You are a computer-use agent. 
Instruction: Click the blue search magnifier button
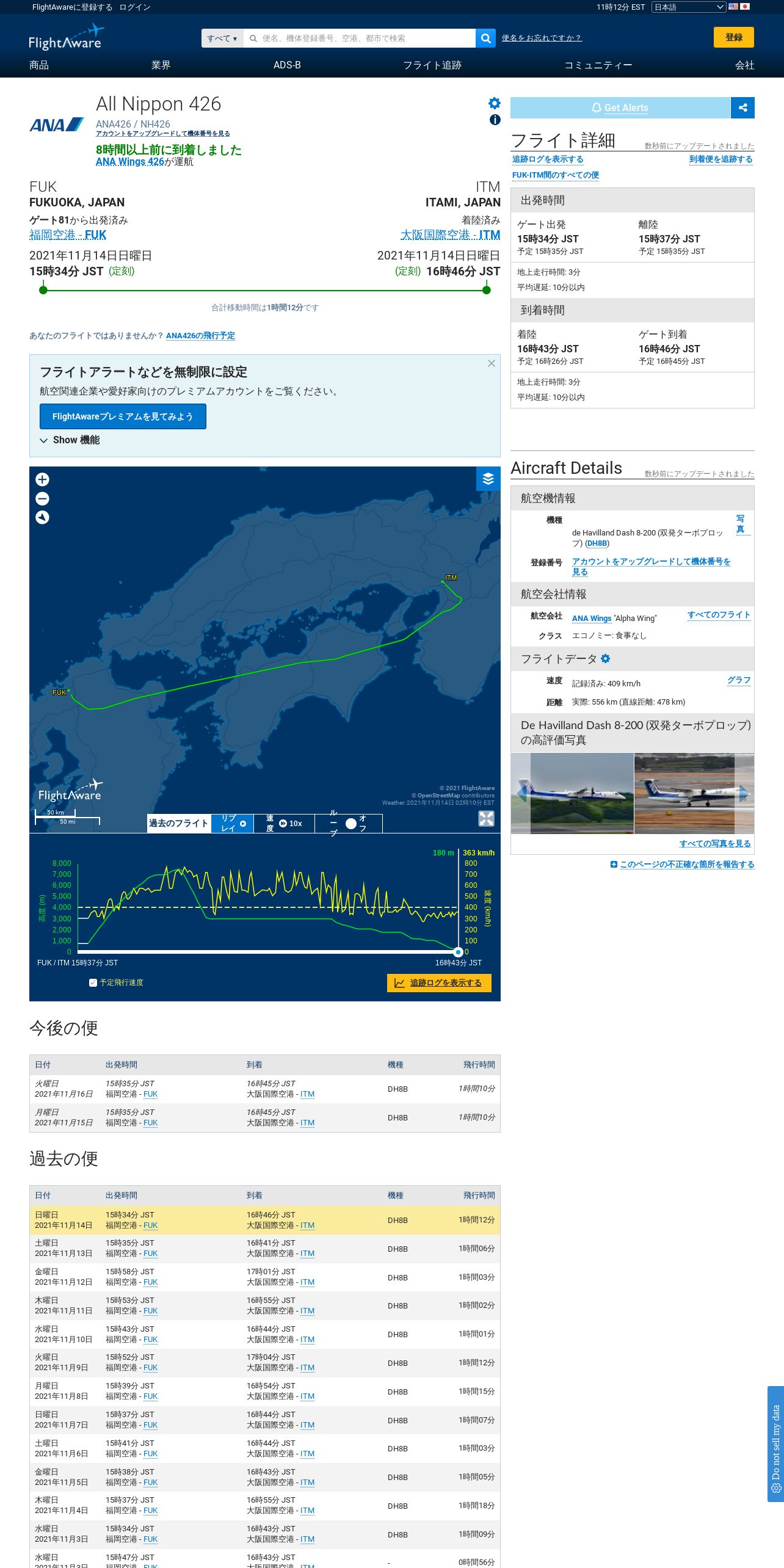click(x=485, y=38)
